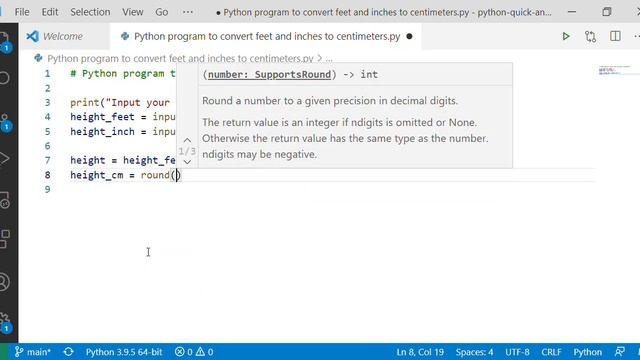Change language mode Python in status bar
The image size is (640, 360).
(x=587, y=352)
